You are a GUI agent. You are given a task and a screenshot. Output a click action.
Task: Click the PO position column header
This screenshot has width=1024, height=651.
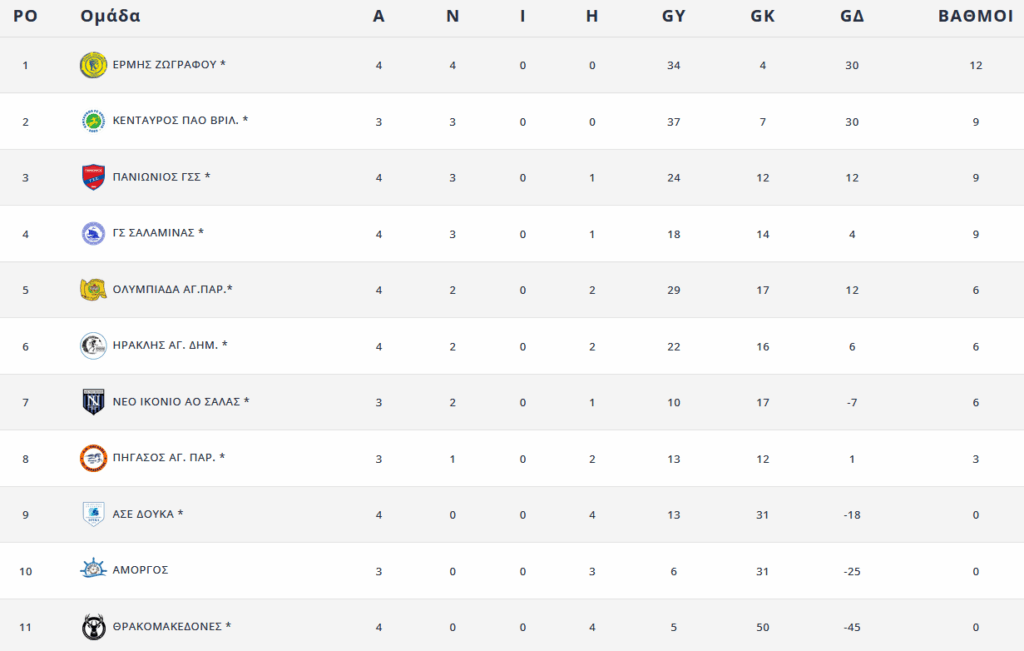click(25, 16)
